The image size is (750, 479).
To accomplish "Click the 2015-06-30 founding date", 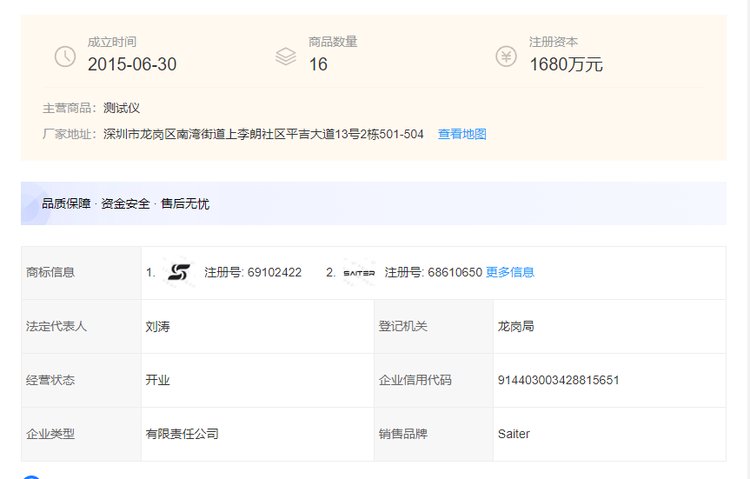I will [x=132, y=64].
